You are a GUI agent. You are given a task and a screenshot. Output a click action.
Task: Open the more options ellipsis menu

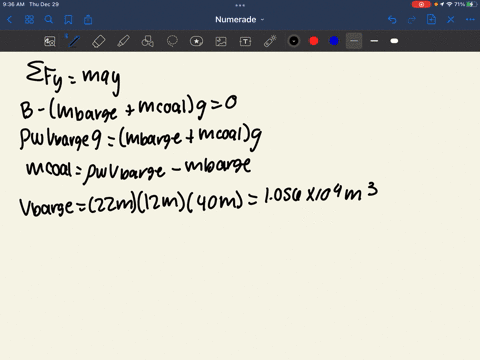tap(470, 20)
